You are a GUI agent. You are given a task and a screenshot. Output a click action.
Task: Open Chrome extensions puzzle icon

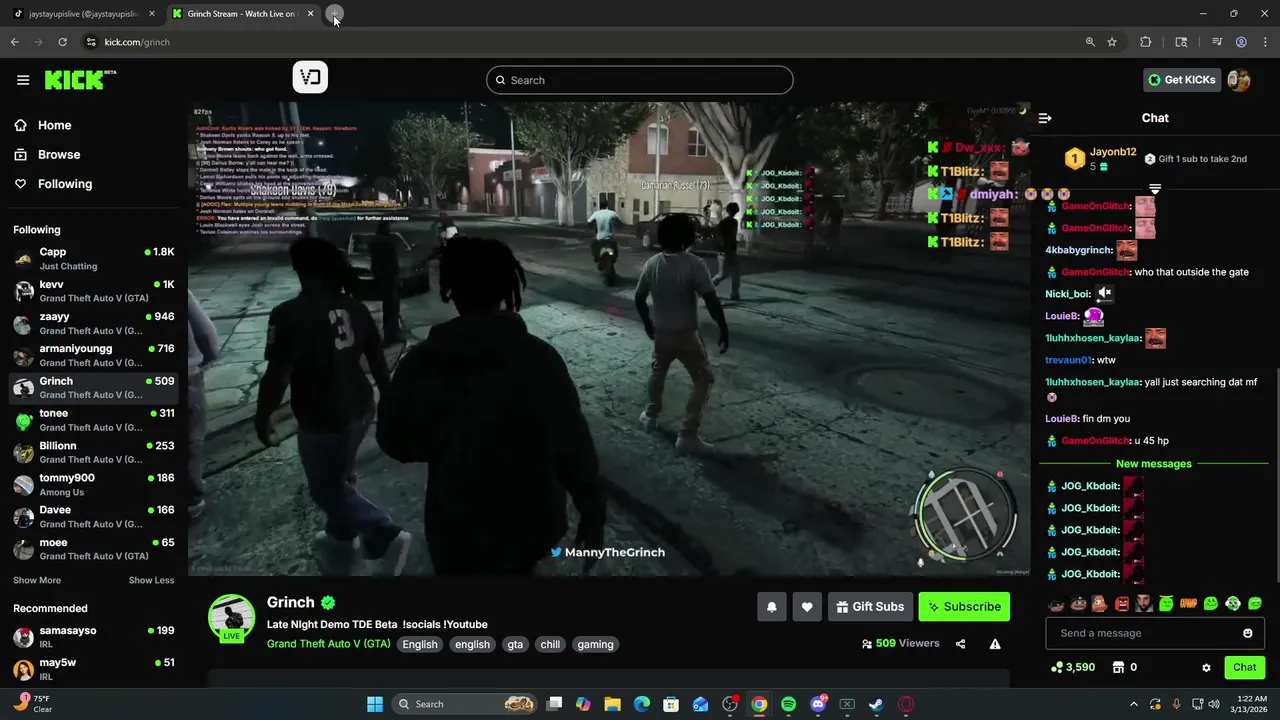(1146, 42)
